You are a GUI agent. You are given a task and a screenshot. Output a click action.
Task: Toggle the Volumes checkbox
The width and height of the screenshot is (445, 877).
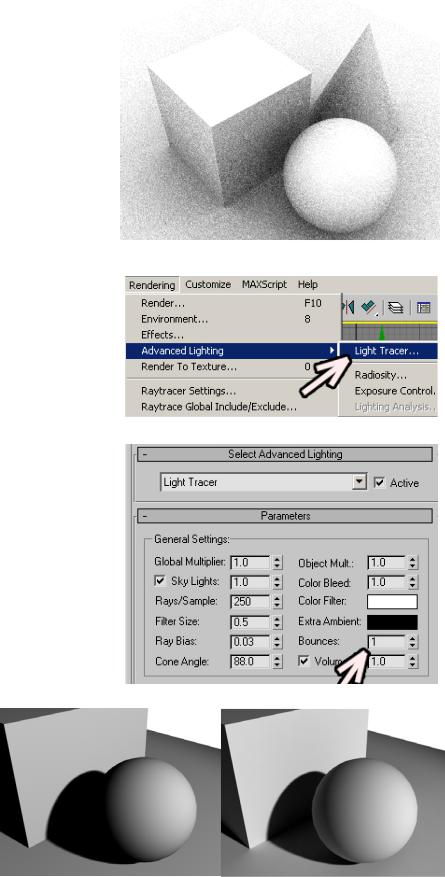[x=304, y=661]
